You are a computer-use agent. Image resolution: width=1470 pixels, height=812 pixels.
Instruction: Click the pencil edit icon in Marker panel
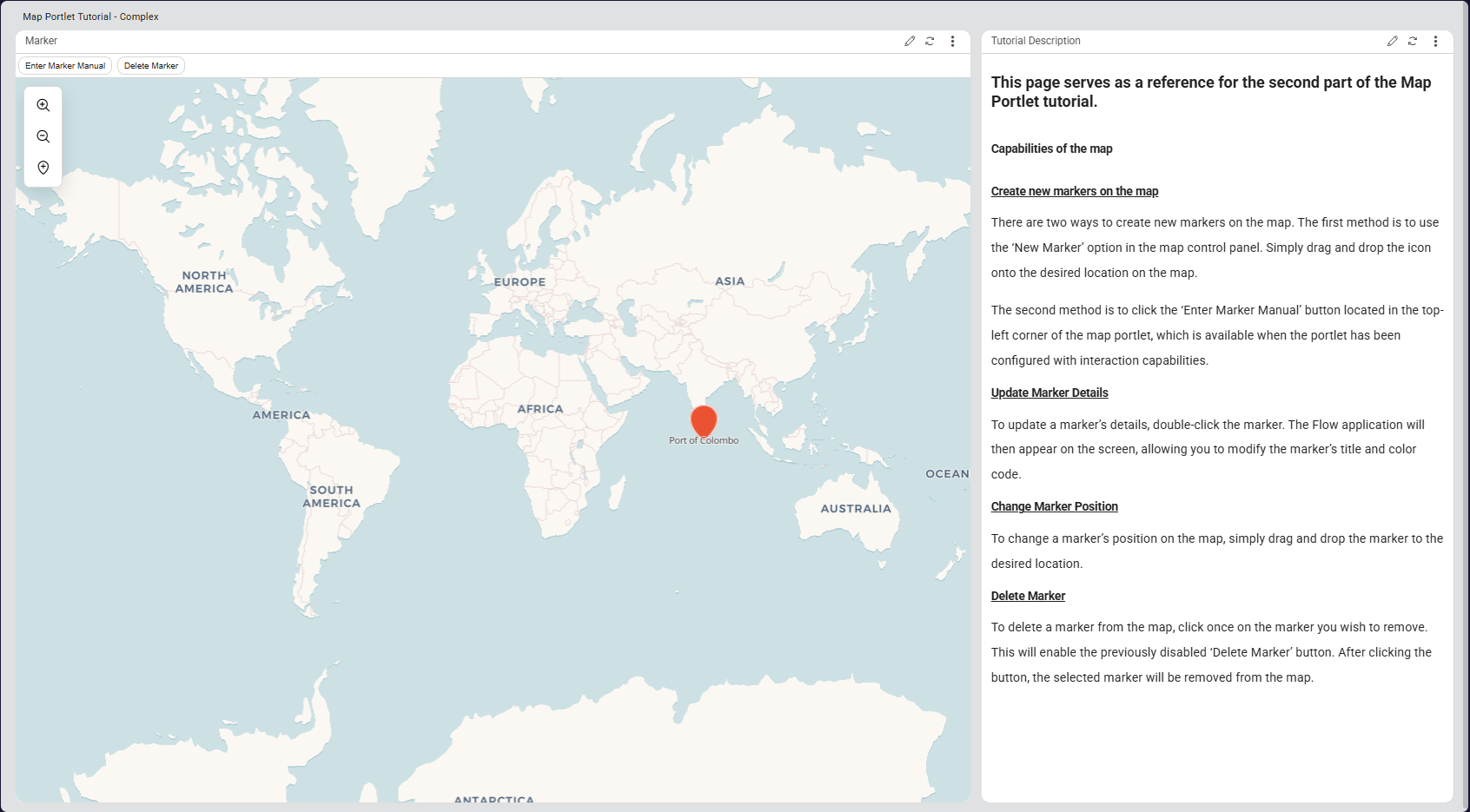coord(910,41)
